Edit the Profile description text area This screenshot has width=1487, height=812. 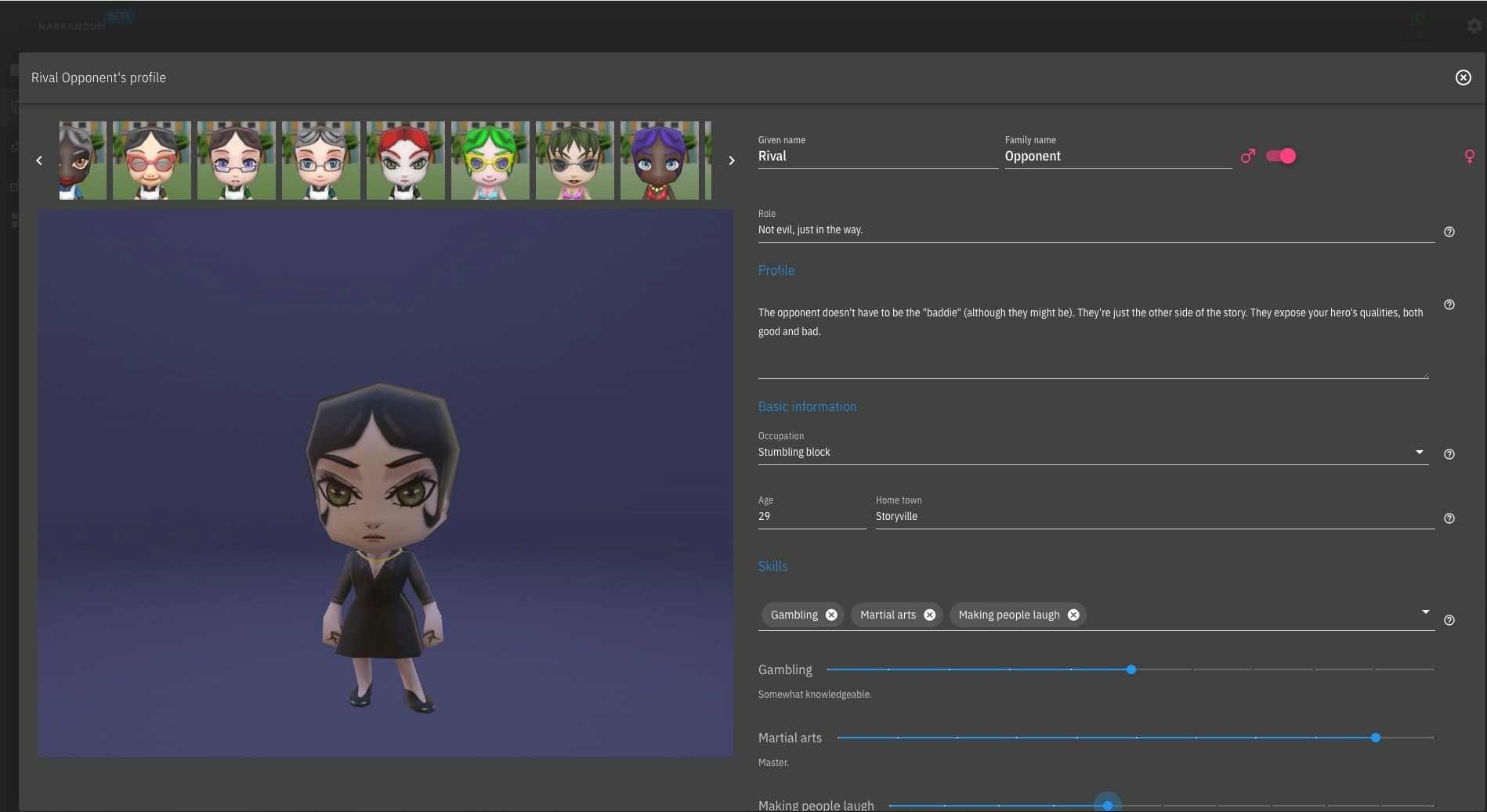(x=1093, y=337)
